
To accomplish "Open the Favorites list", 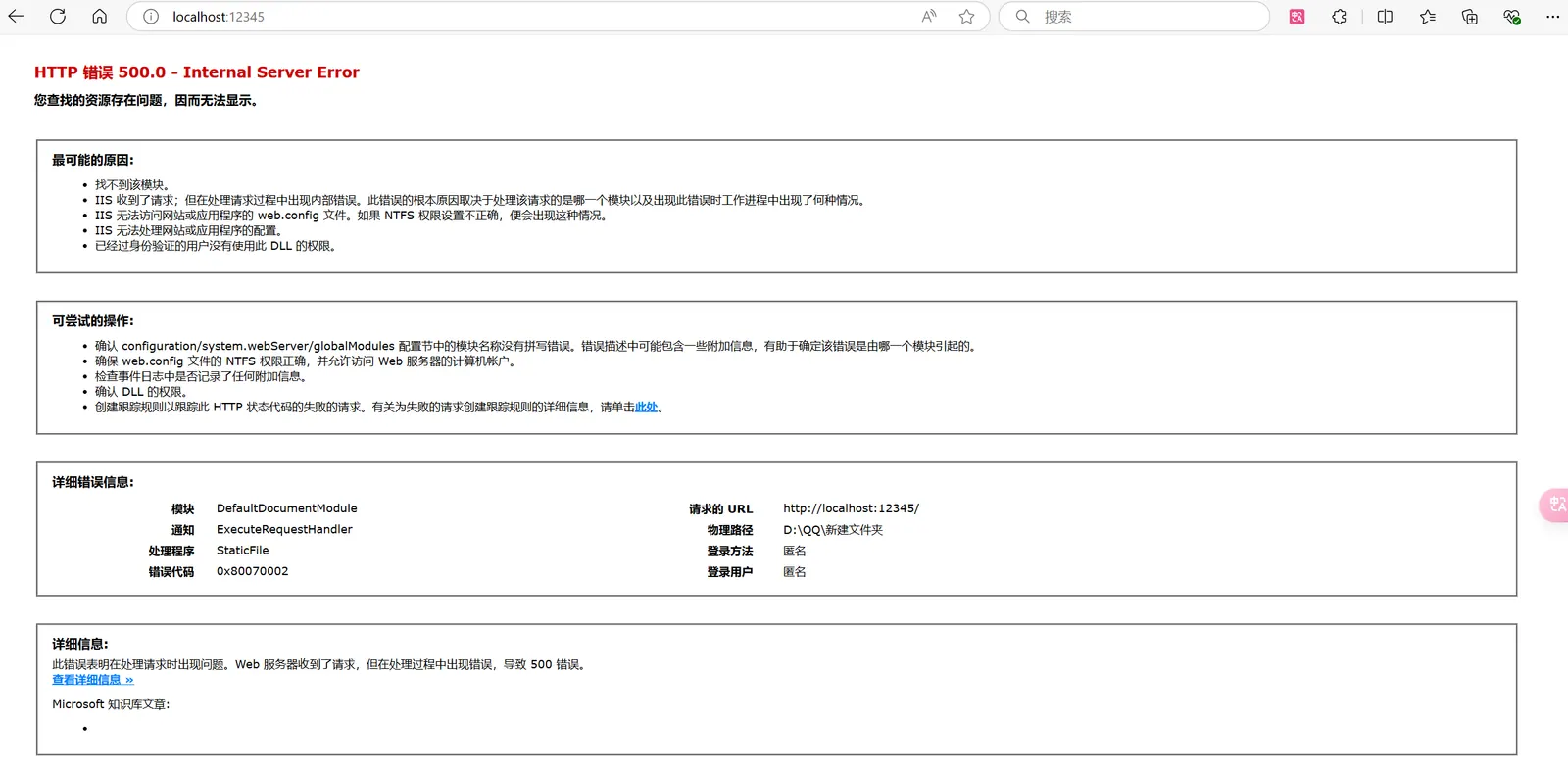I will pos(1427,17).
